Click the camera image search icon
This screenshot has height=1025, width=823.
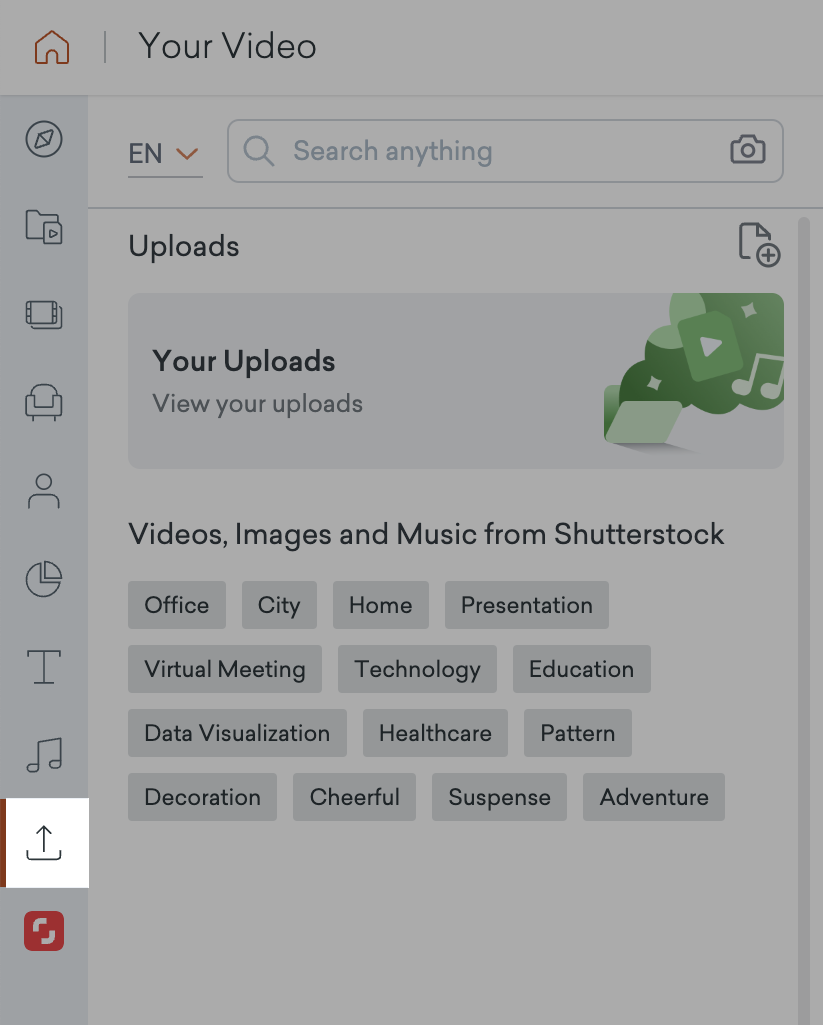pyautogui.click(x=748, y=151)
